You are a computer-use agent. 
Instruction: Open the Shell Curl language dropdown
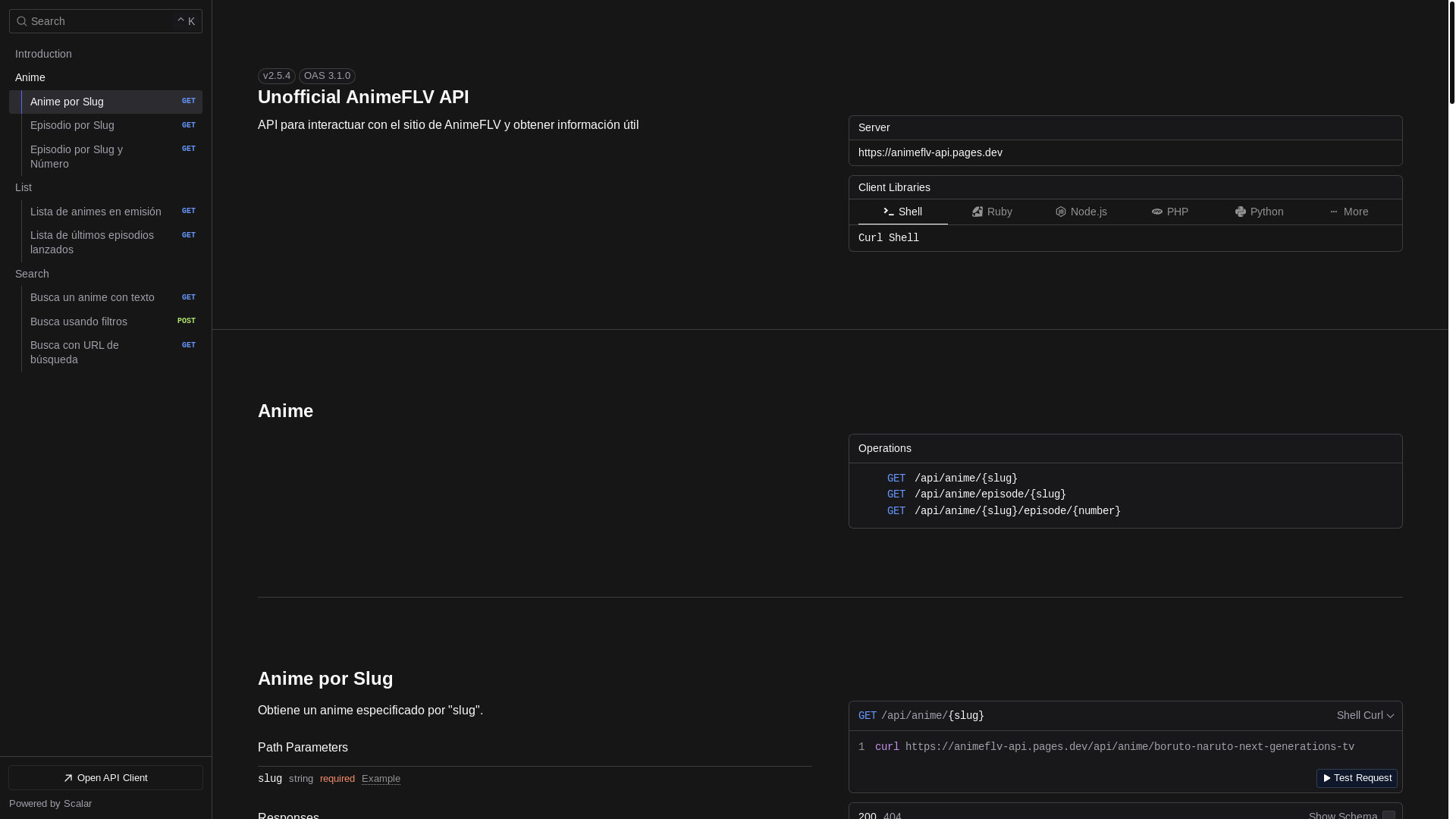click(x=1365, y=715)
